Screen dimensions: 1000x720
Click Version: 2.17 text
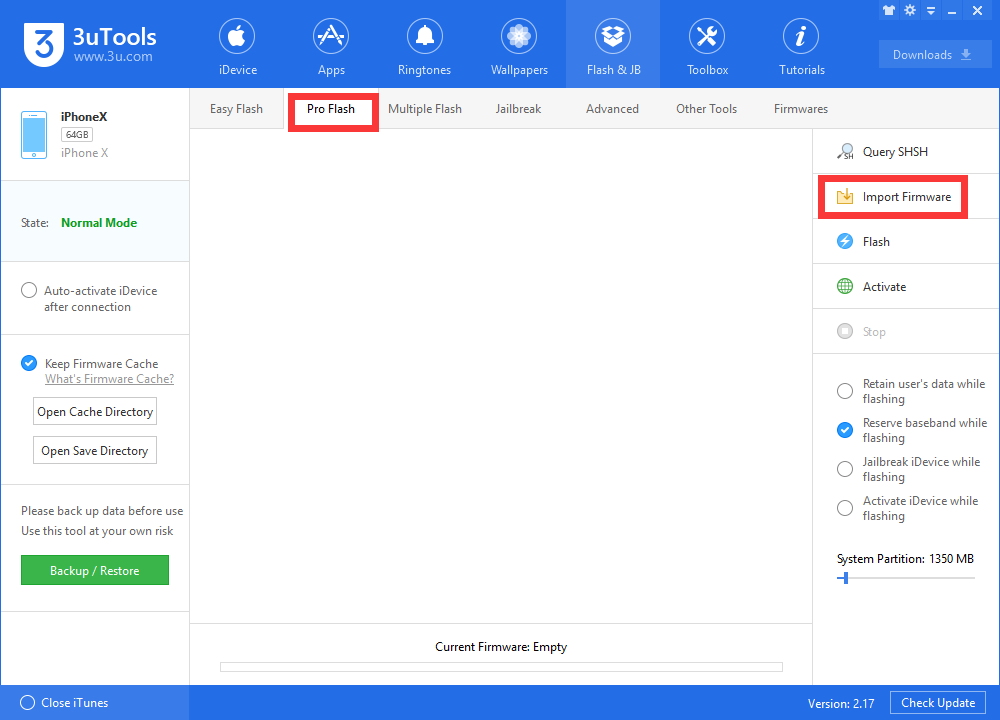841,703
